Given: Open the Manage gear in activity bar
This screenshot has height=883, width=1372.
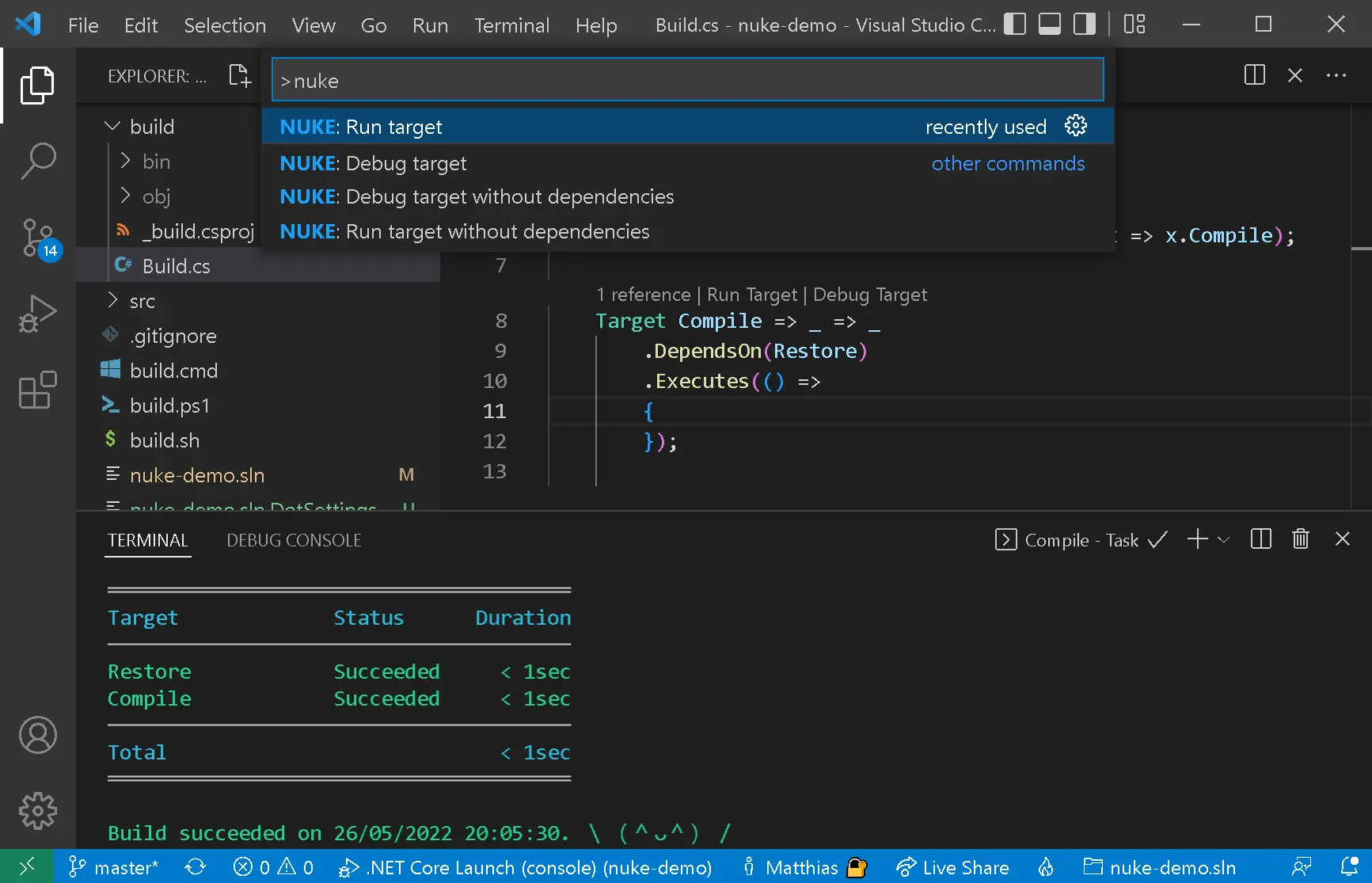Looking at the screenshot, I should click(37, 811).
